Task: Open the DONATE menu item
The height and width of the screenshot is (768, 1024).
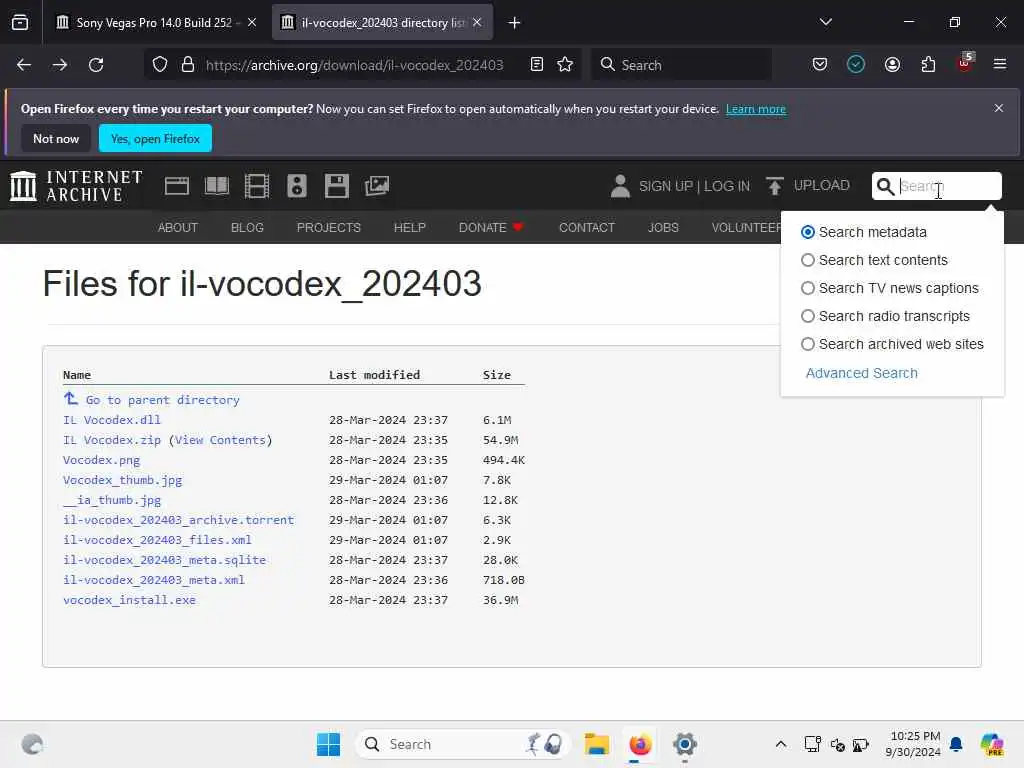Action: [x=490, y=227]
